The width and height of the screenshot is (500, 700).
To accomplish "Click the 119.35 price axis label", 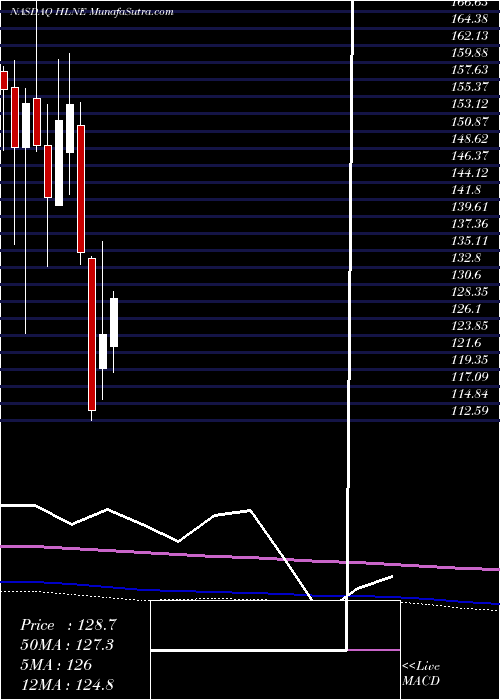I will pyautogui.click(x=470, y=360).
